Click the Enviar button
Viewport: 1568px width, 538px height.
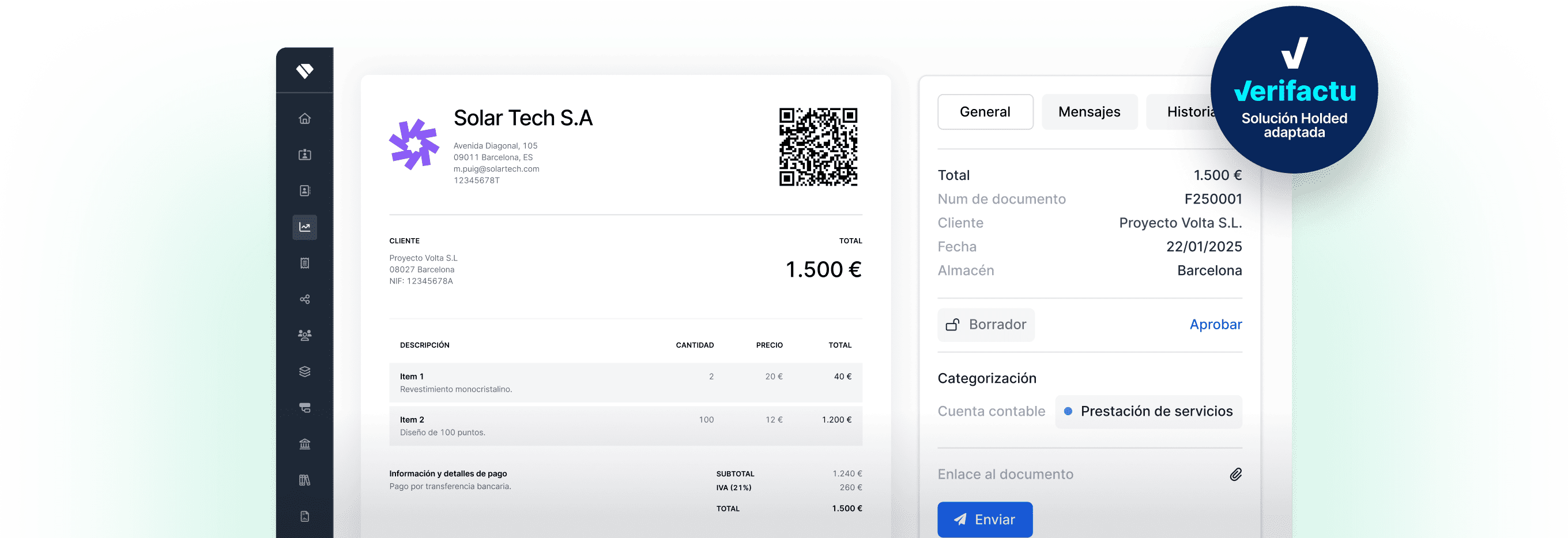[984, 519]
